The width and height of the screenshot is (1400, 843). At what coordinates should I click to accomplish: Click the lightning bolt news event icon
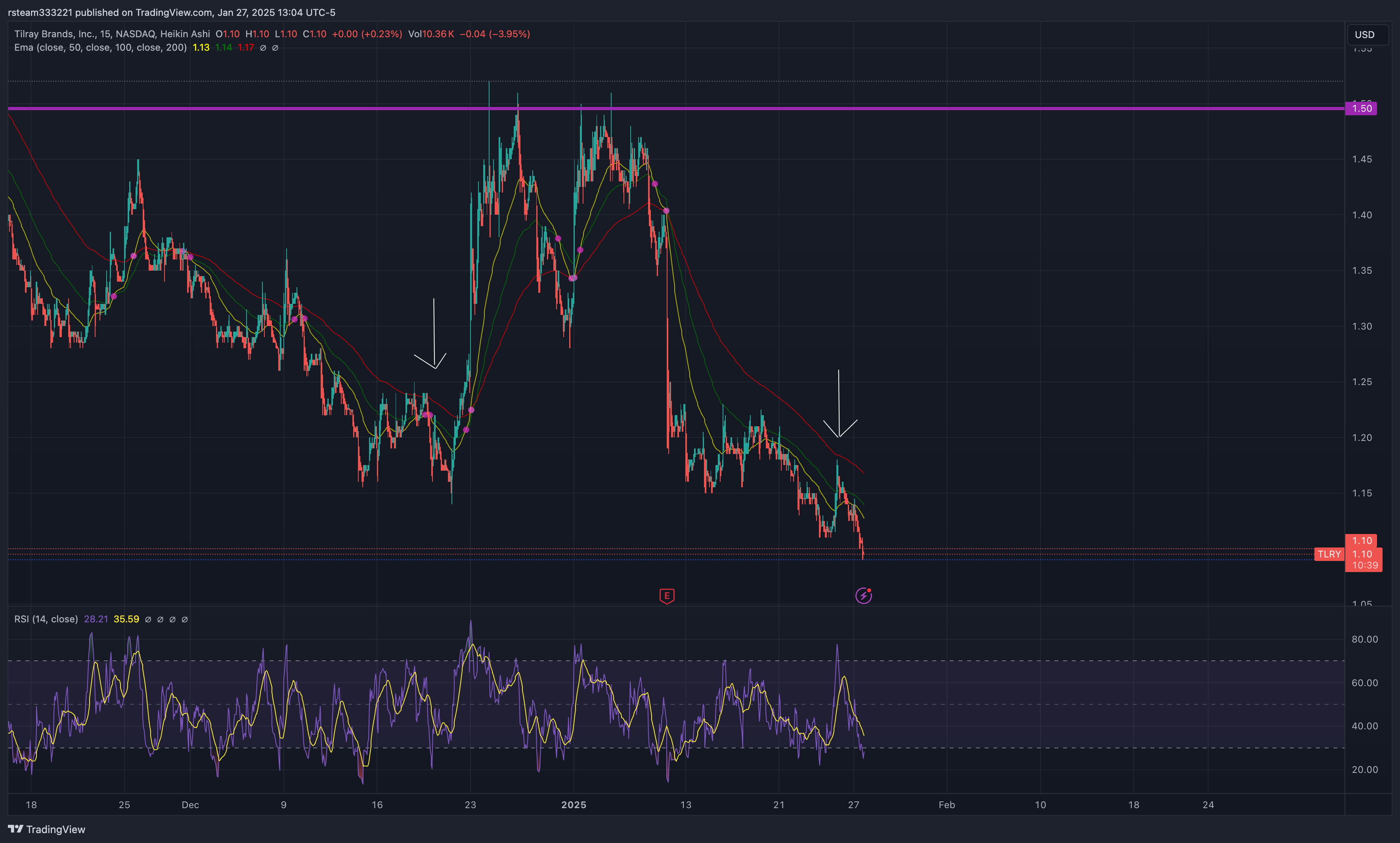click(x=864, y=595)
